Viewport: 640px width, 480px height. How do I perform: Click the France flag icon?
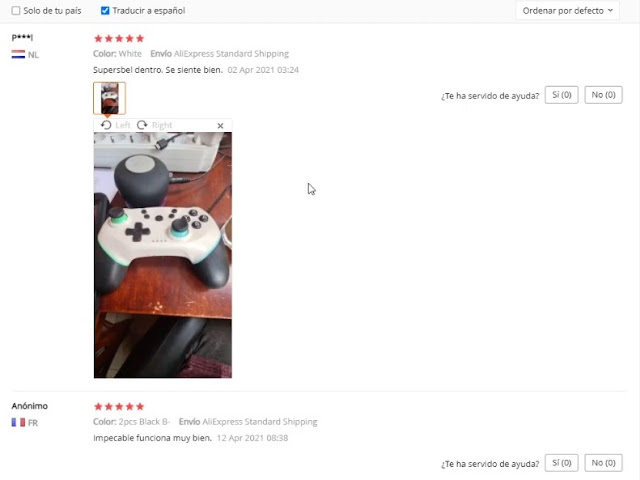pos(18,422)
